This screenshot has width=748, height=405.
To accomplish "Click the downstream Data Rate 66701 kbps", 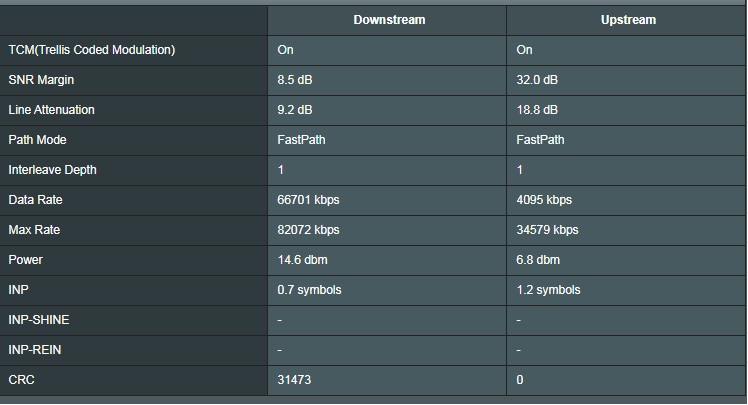I will (308, 200).
